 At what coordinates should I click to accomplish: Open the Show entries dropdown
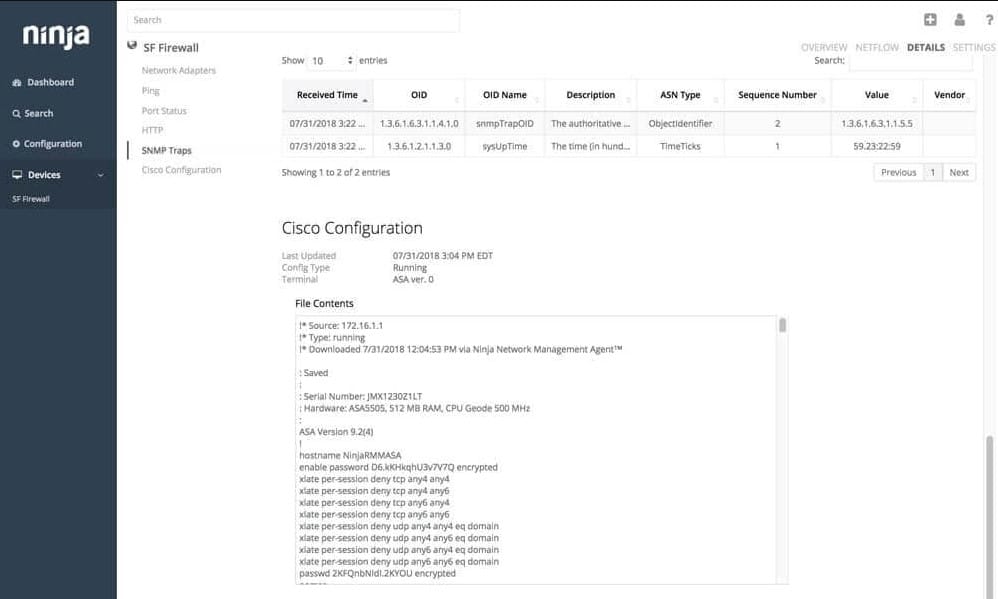click(331, 60)
